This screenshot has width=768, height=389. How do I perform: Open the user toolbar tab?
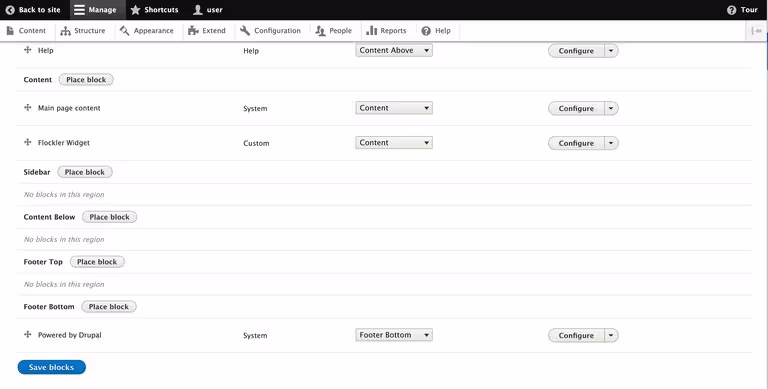208,10
